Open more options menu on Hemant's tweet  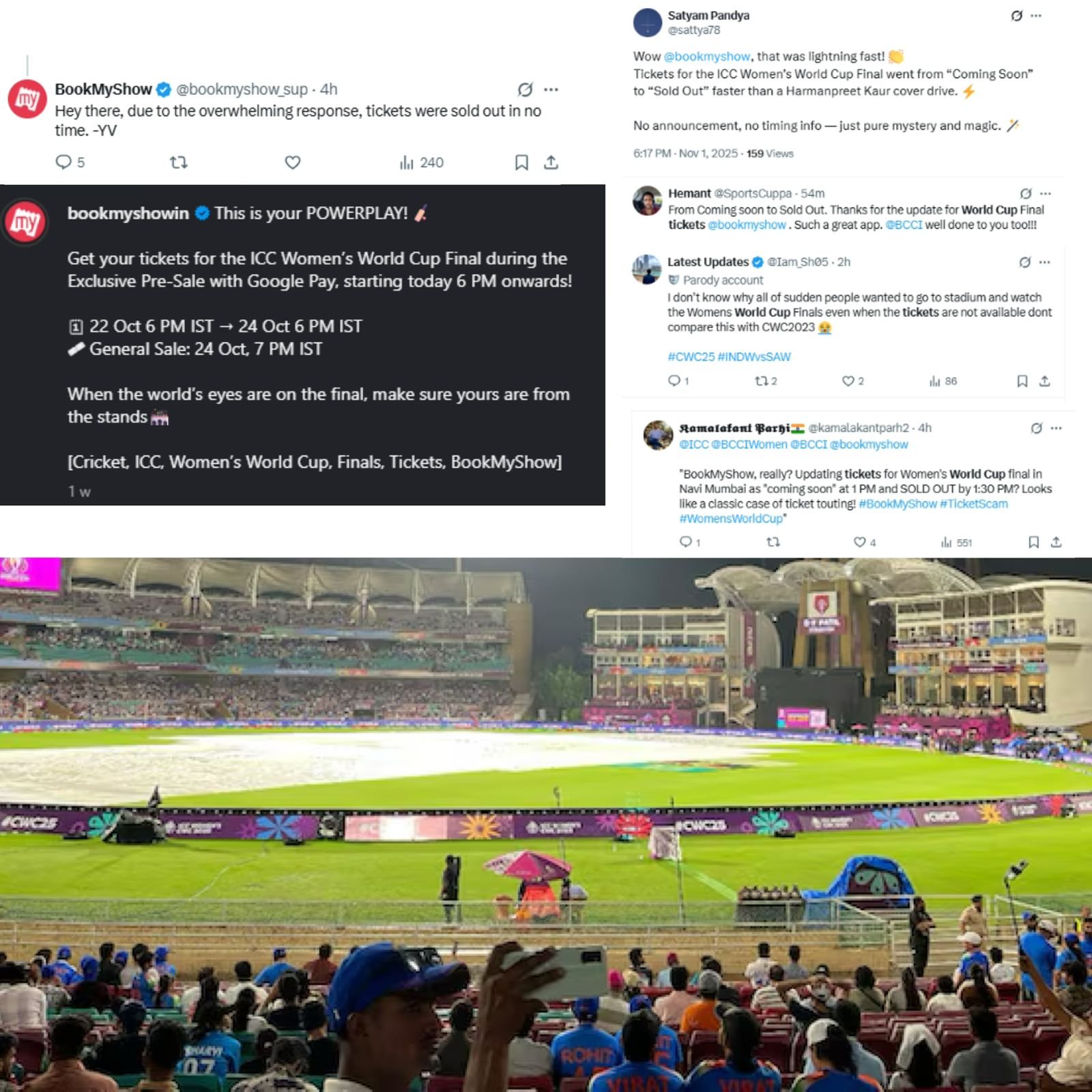[x=1045, y=194]
